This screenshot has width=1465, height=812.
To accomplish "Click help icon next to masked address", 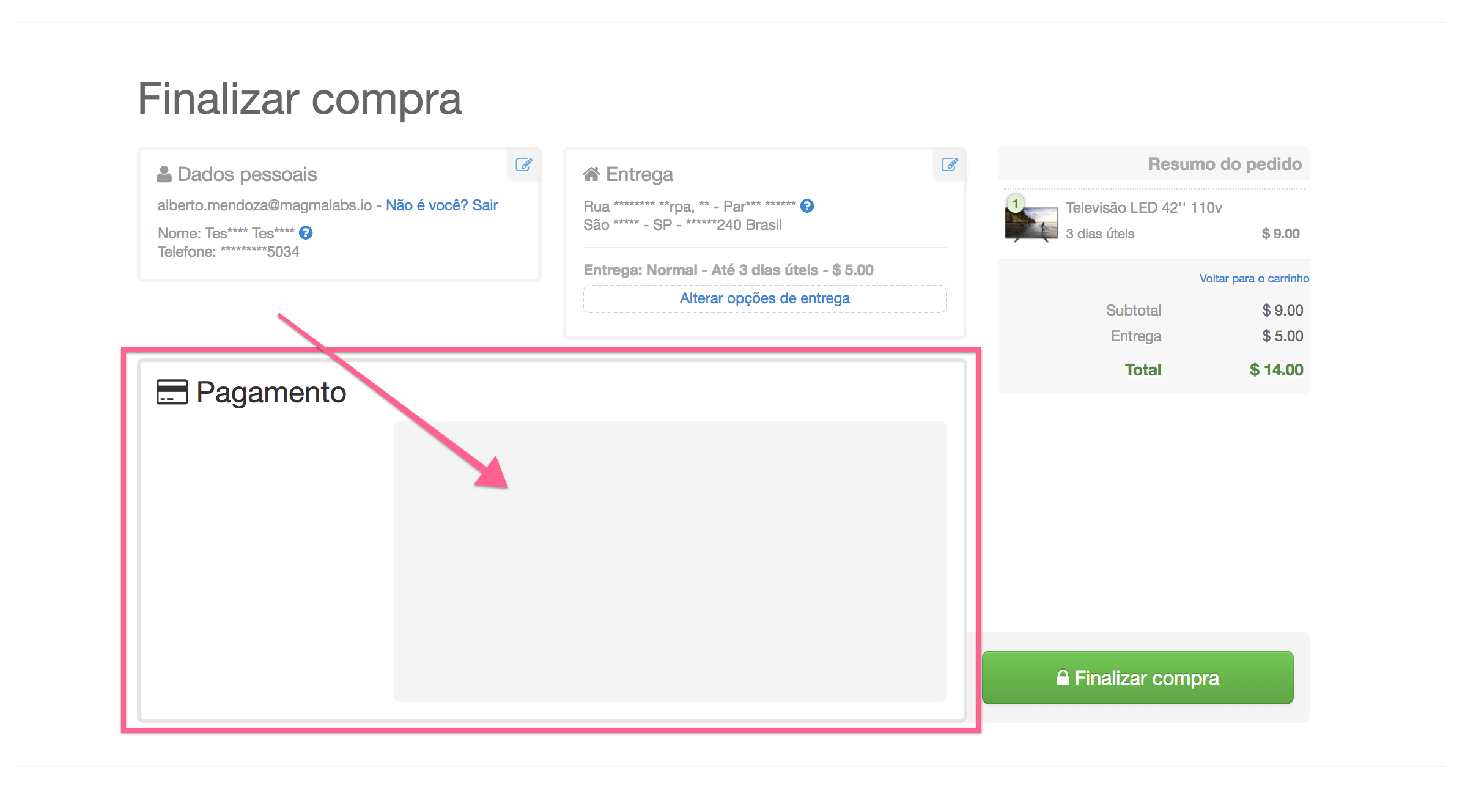I will pos(807,206).
